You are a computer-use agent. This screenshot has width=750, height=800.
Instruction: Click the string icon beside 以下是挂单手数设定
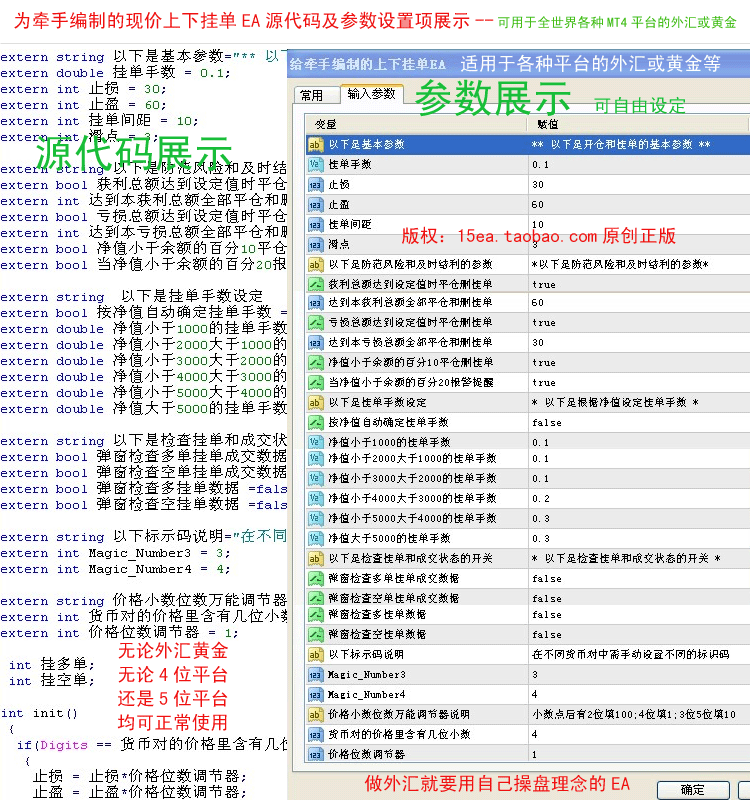pos(315,403)
